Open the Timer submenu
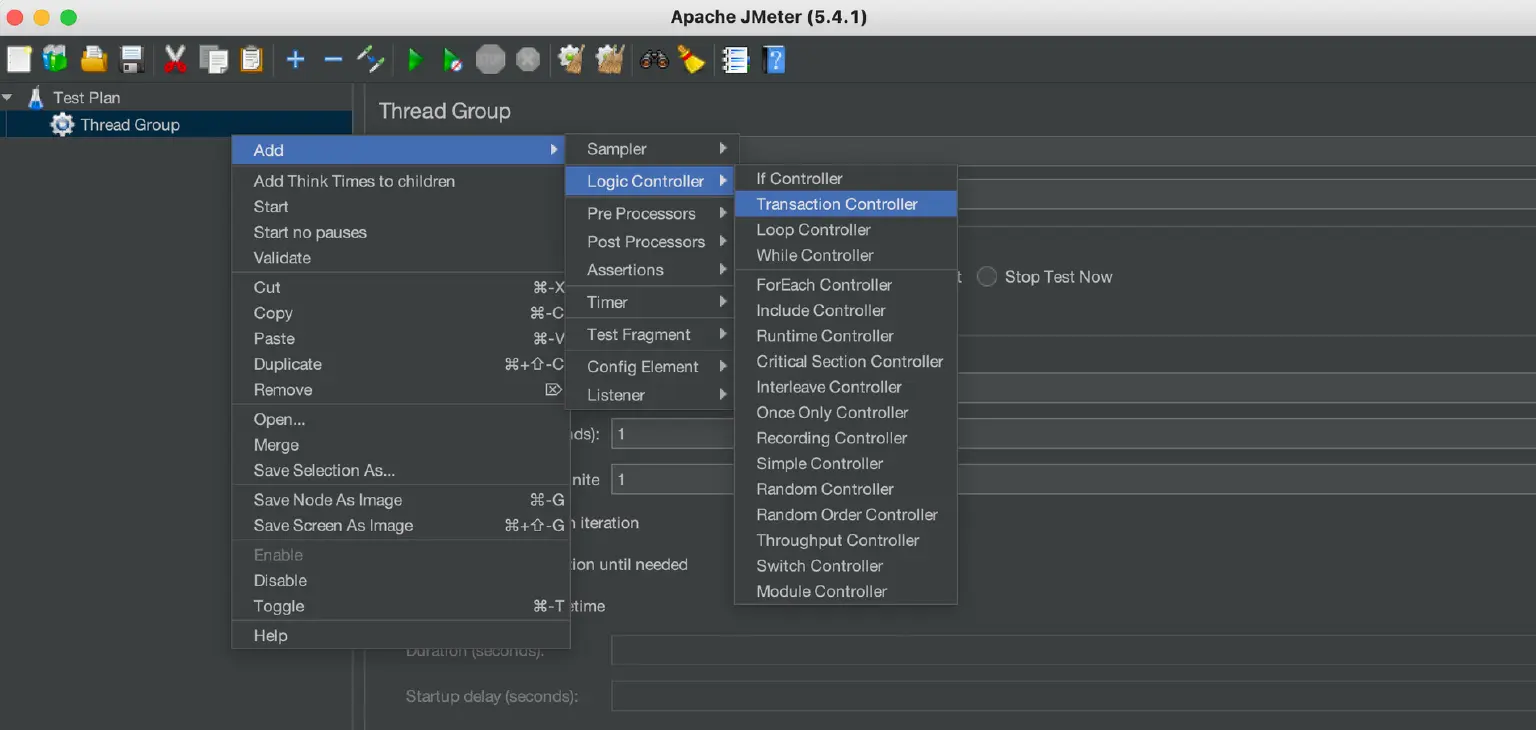The image size is (1536, 730). tap(606, 302)
